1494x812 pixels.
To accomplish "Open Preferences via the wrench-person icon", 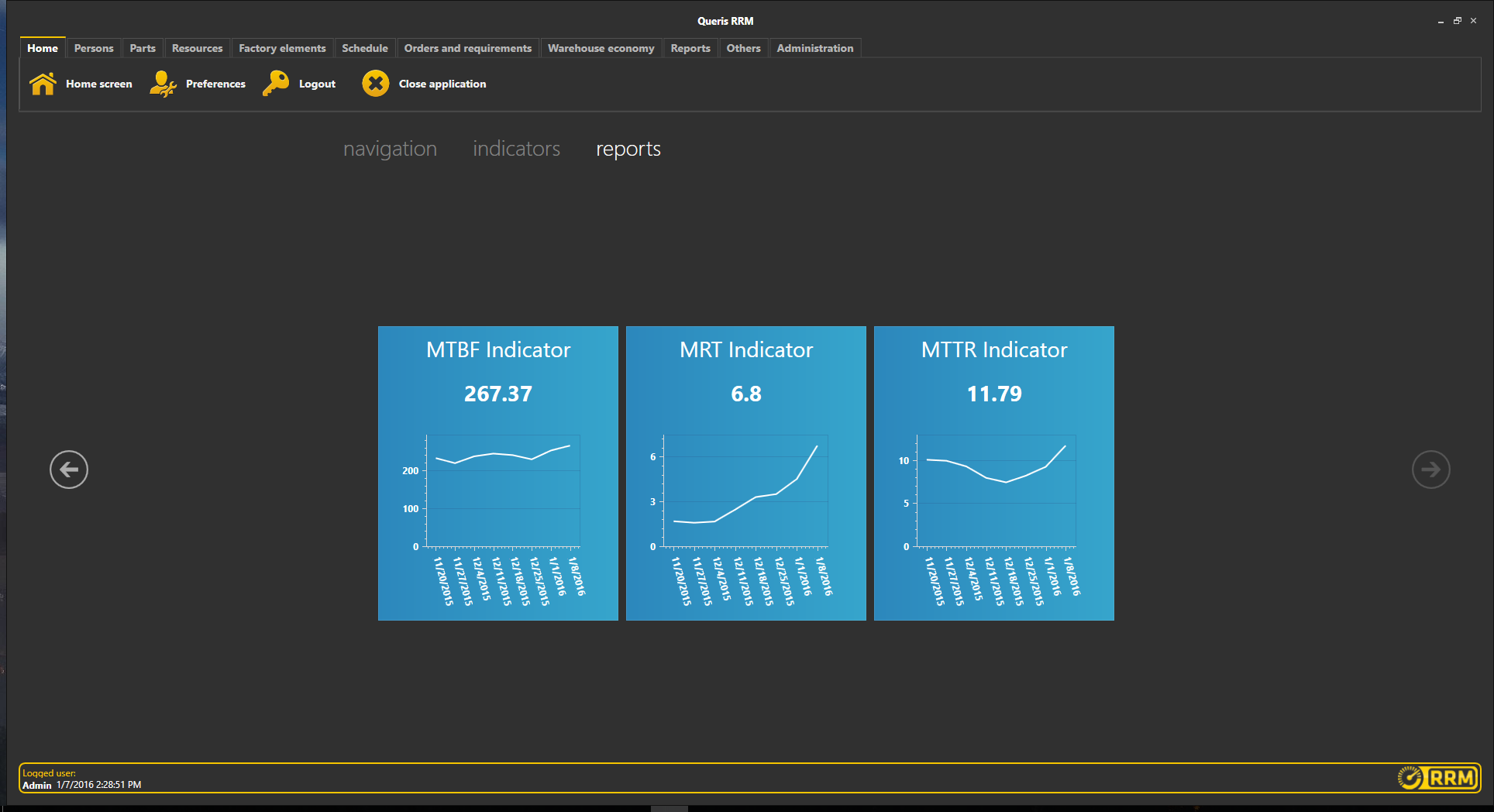I will 162,83.
